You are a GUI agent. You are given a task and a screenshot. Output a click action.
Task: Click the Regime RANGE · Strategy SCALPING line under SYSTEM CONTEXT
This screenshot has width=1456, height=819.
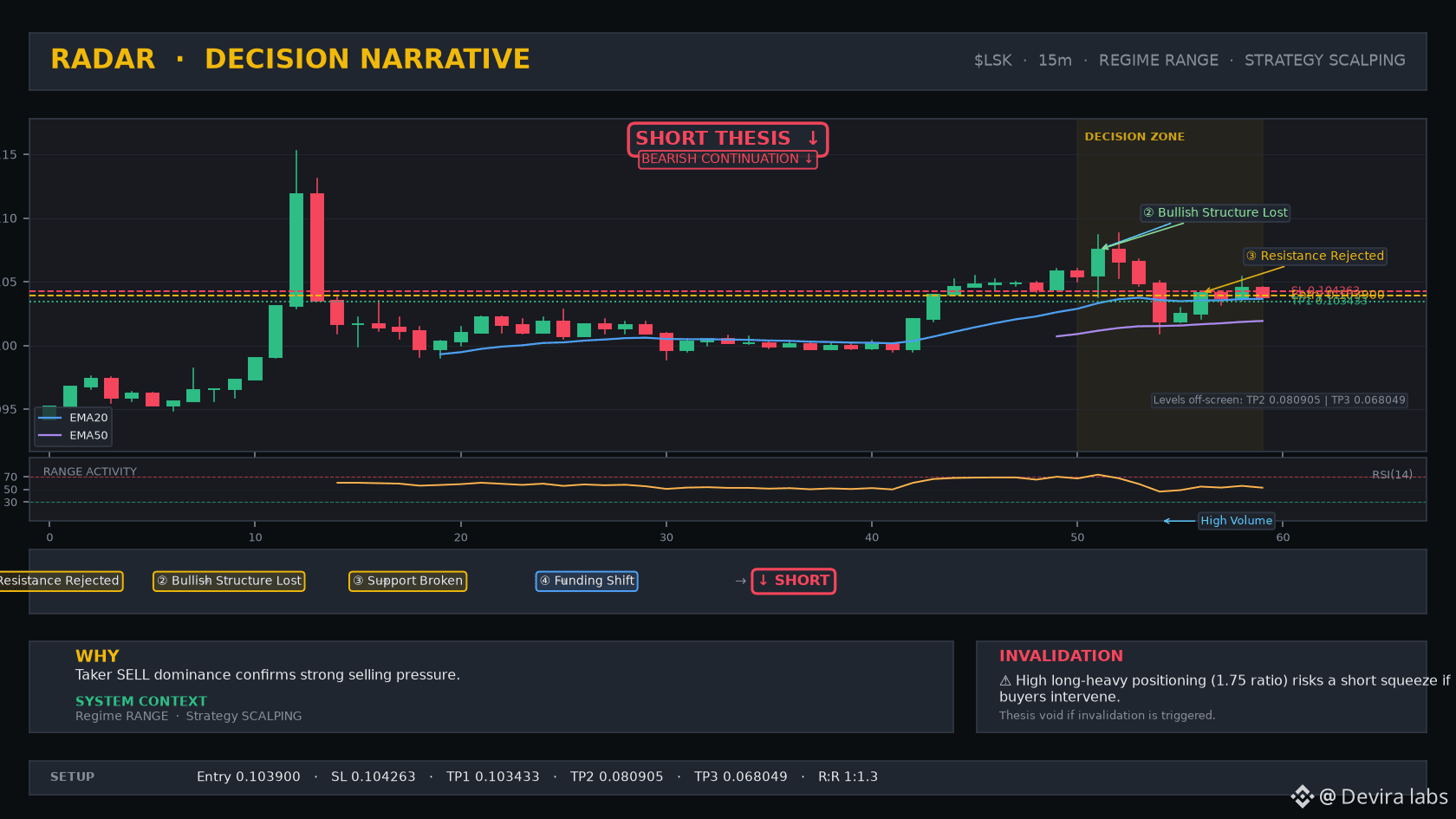[189, 717]
